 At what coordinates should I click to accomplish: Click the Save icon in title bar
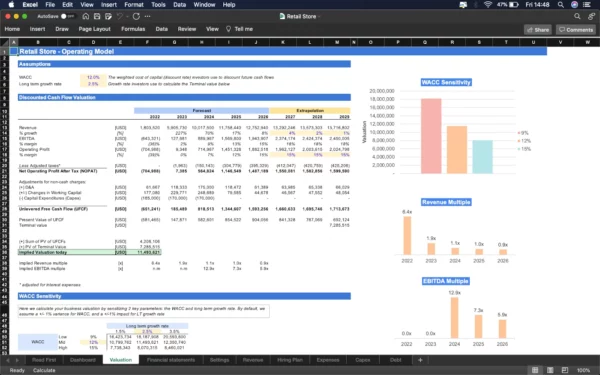pos(97,16)
